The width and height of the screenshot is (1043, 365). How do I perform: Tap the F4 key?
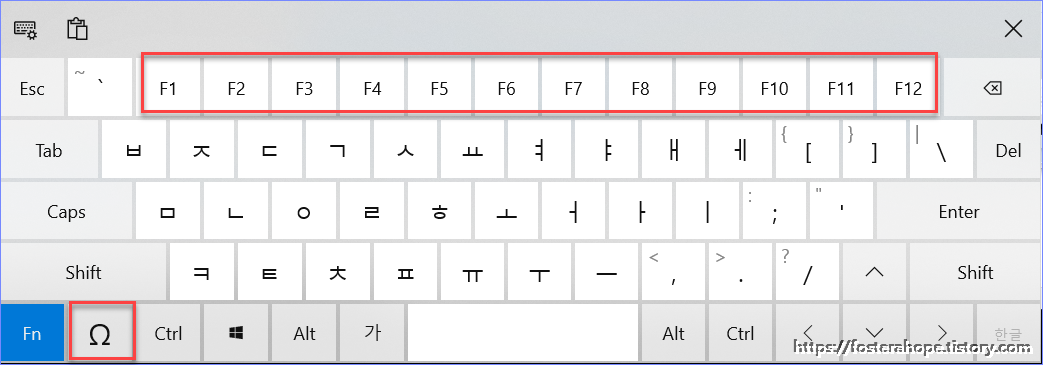tap(372, 88)
